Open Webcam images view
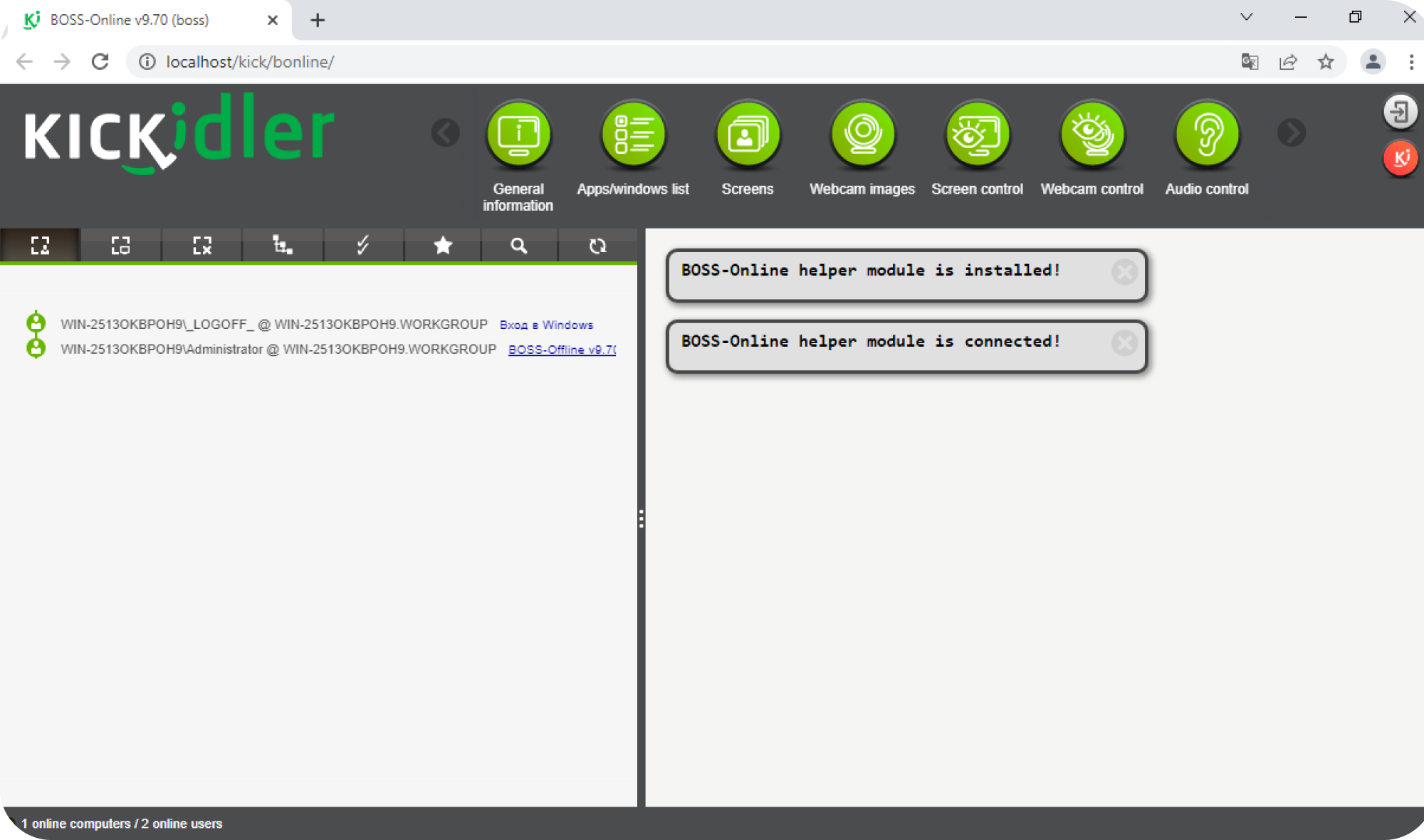This screenshot has height=840, width=1424. tap(862, 134)
